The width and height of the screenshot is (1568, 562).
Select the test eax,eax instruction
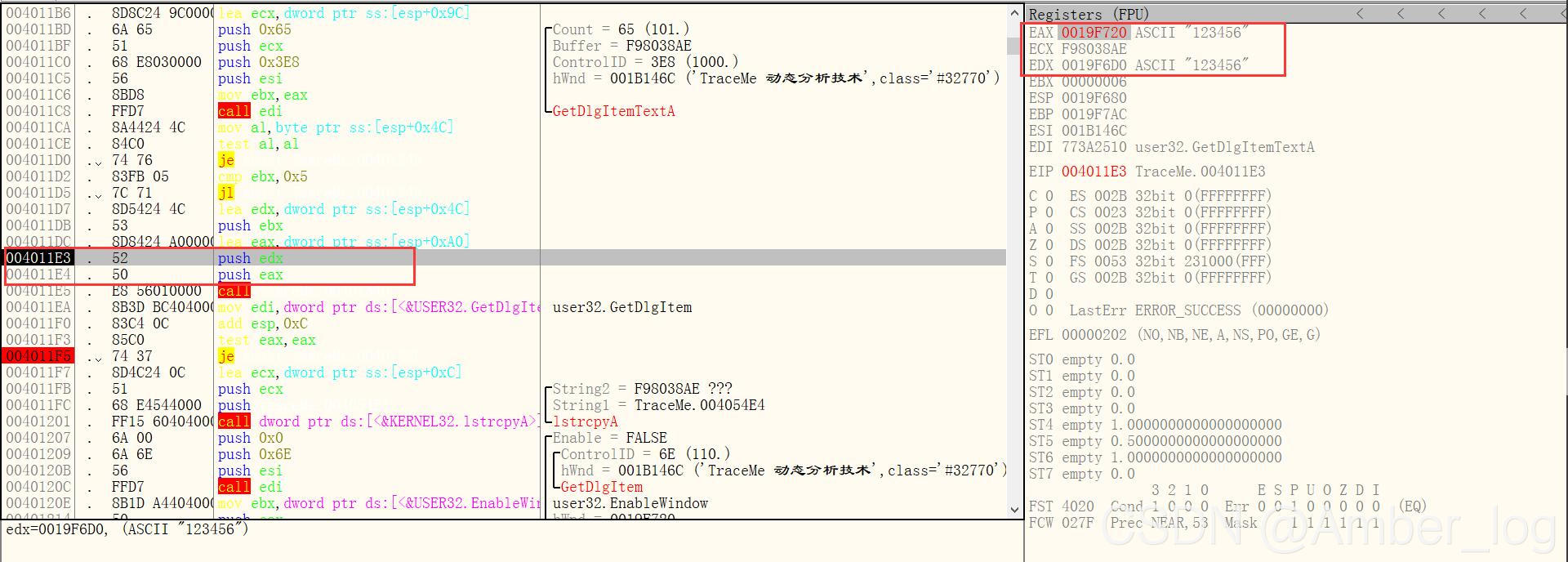tap(266, 340)
